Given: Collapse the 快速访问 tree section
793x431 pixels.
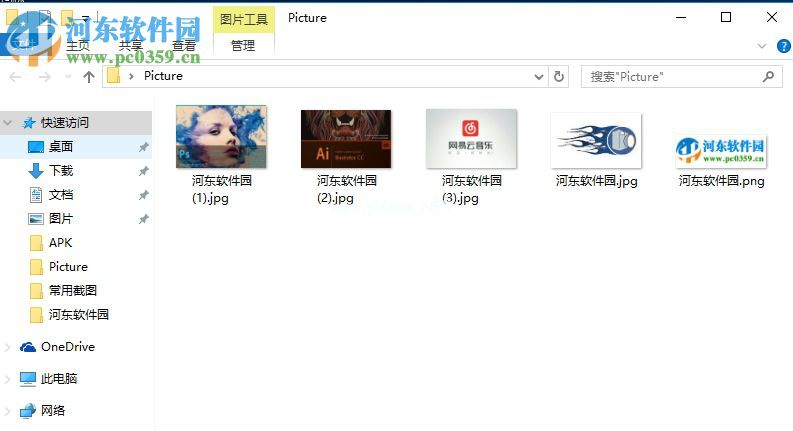Looking at the screenshot, I should [x=9, y=123].
